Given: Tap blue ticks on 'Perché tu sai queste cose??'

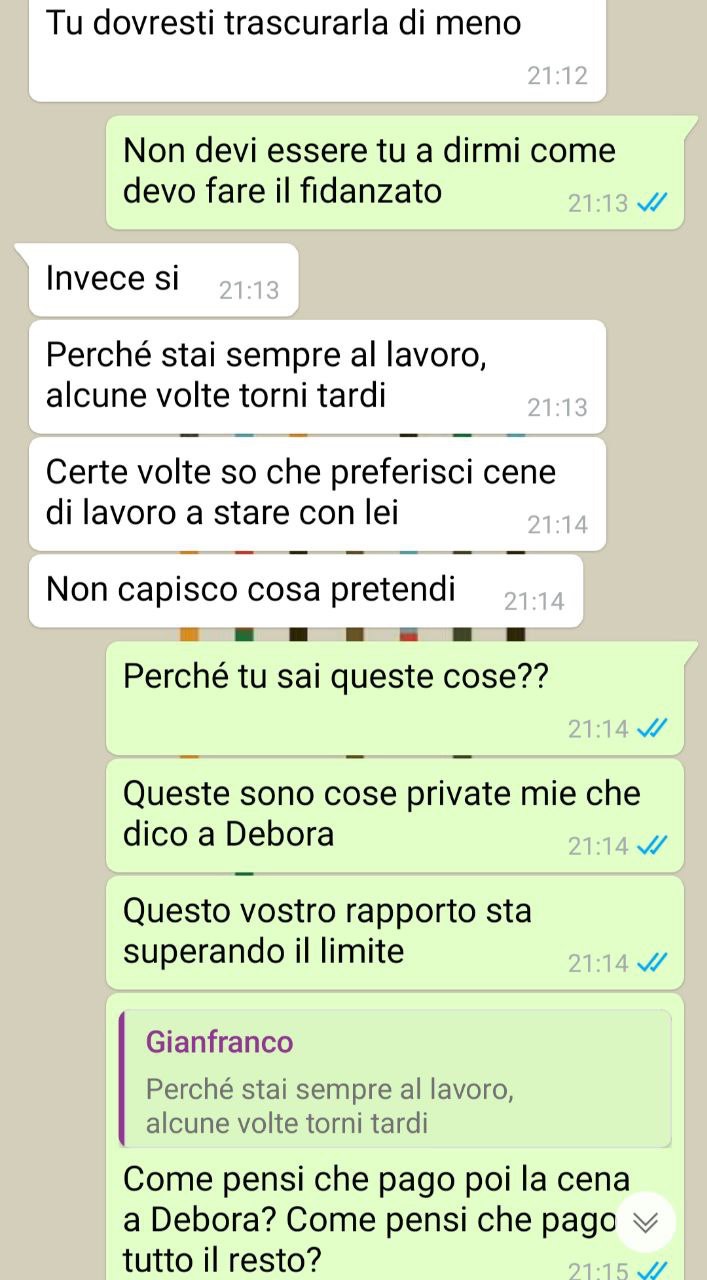Looking at the screenshot, I should 653,729.
